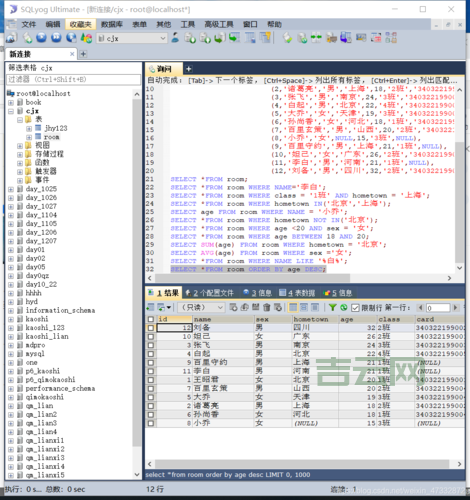Close the 新连接 connection tab

click(72, 54)
